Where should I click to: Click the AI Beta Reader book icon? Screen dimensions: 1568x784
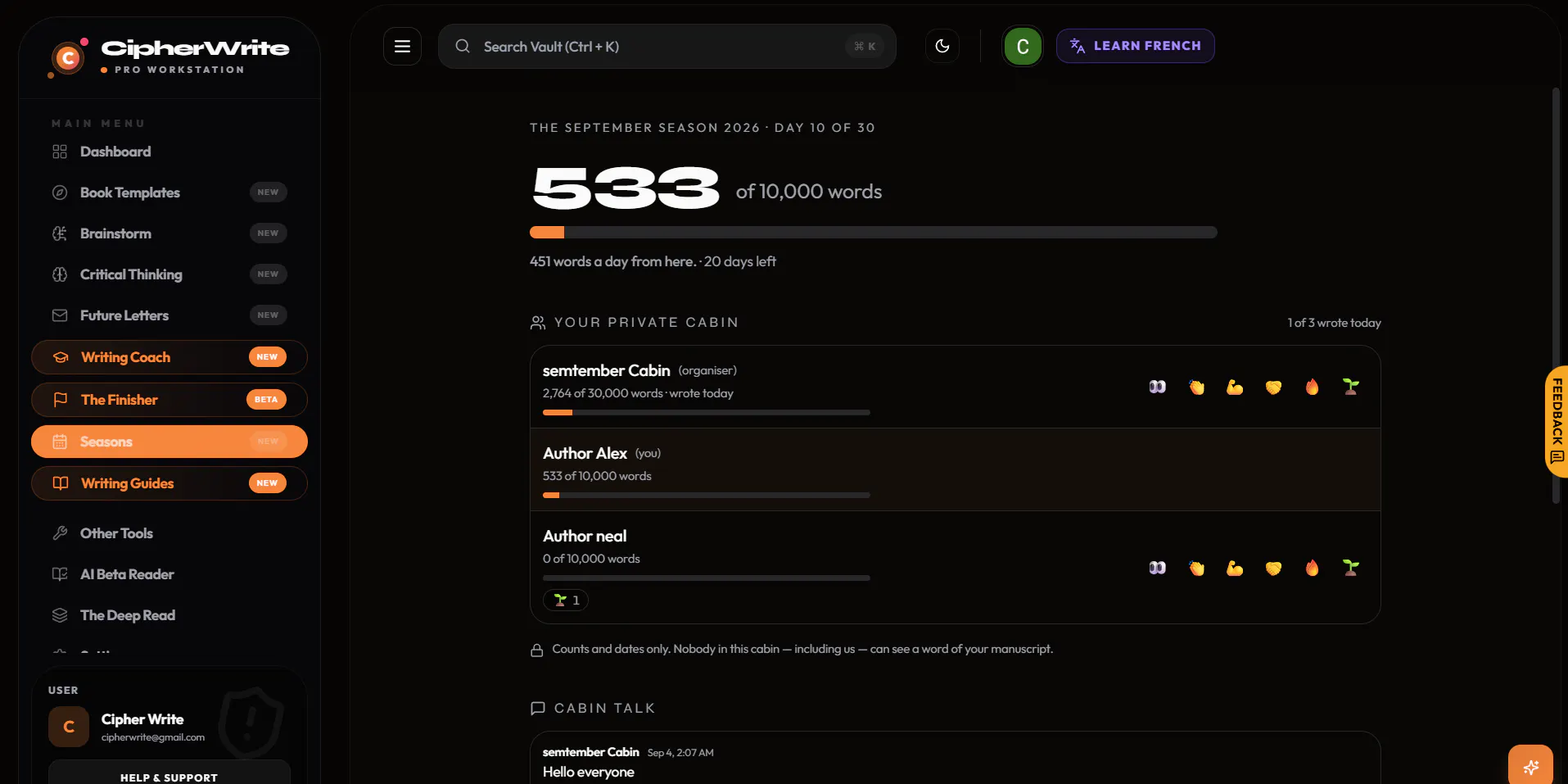60,574
